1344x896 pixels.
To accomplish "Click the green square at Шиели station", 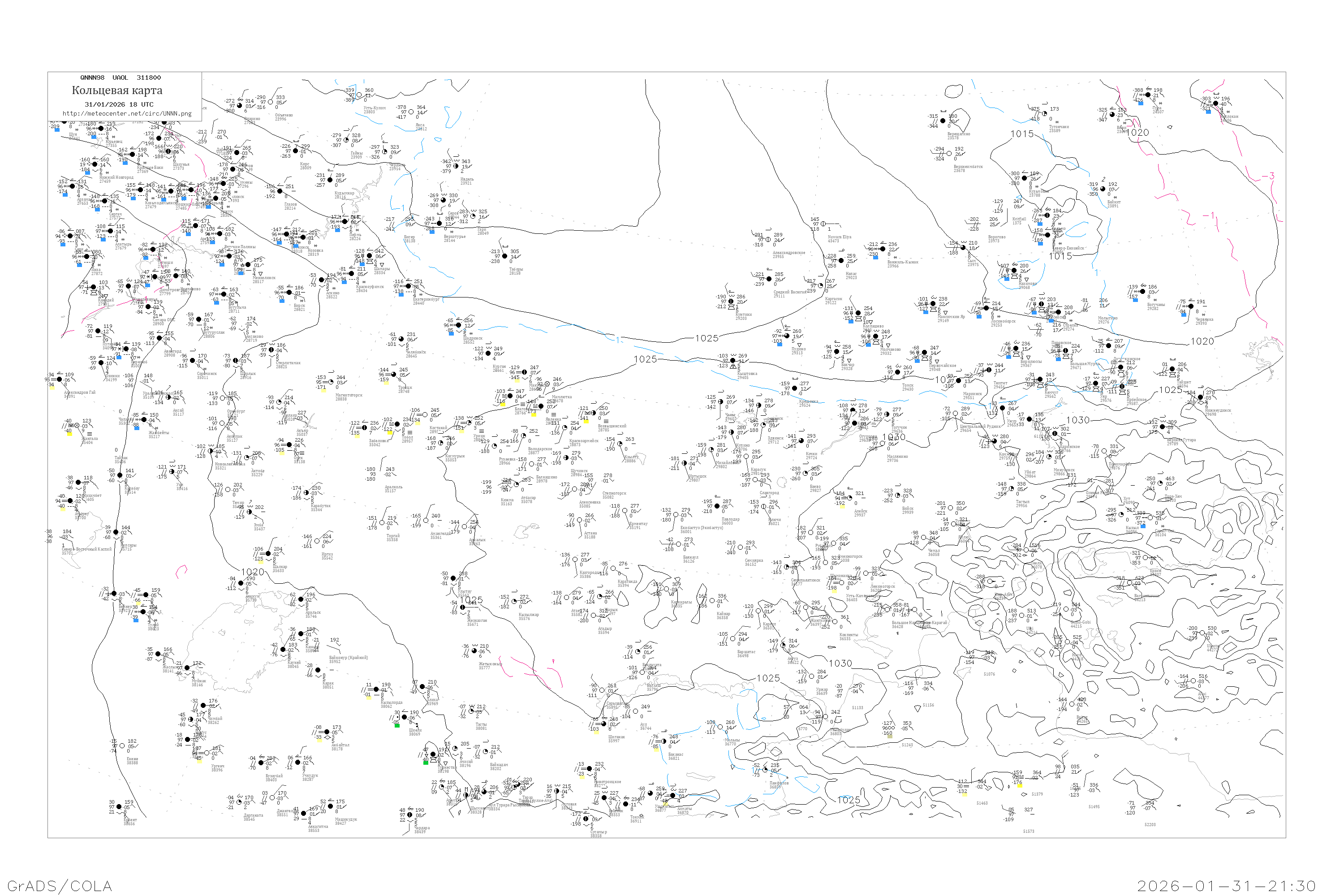I will [398, 726].
